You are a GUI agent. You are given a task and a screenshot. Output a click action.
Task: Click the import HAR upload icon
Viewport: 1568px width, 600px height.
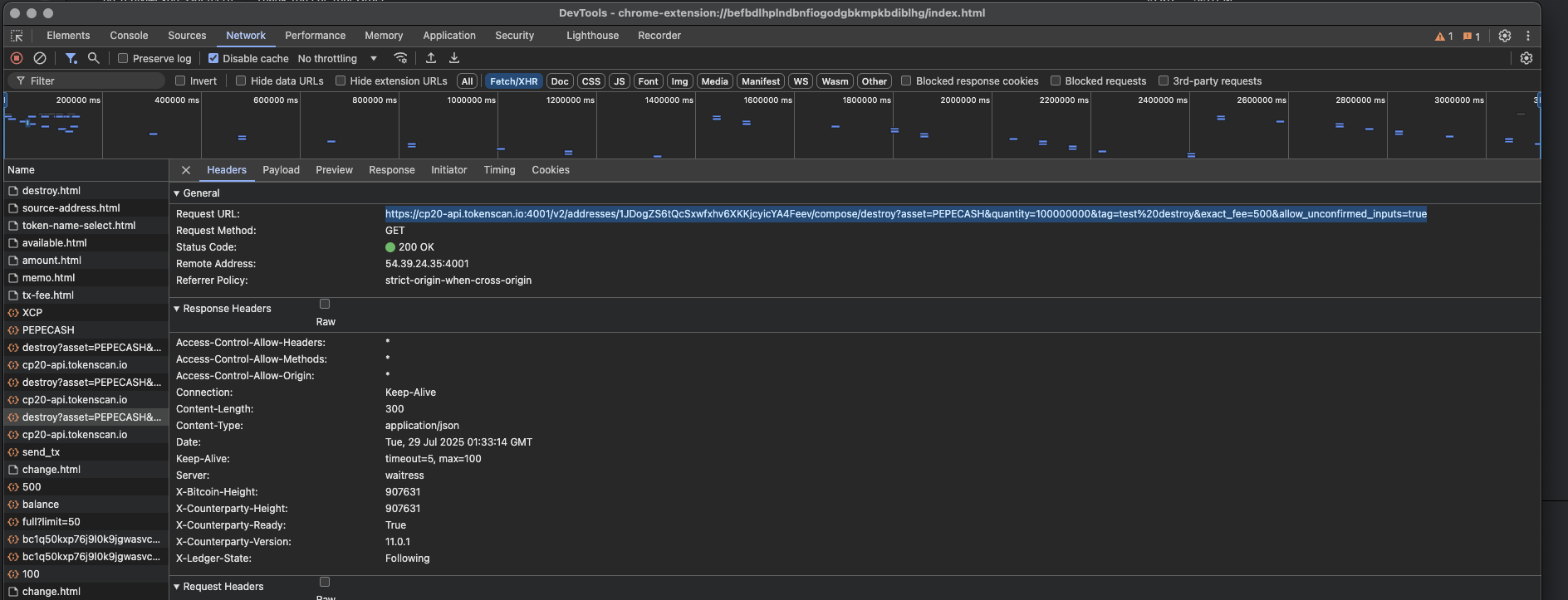click(430, 58)
